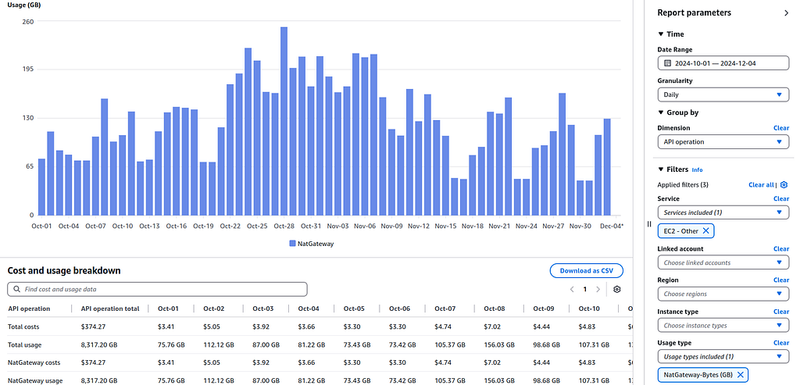The width and height of the screenshot is (800, 385).
Task: Go to previous page of breakdown table
Action: pyautogui.click(x=572, y=289)
